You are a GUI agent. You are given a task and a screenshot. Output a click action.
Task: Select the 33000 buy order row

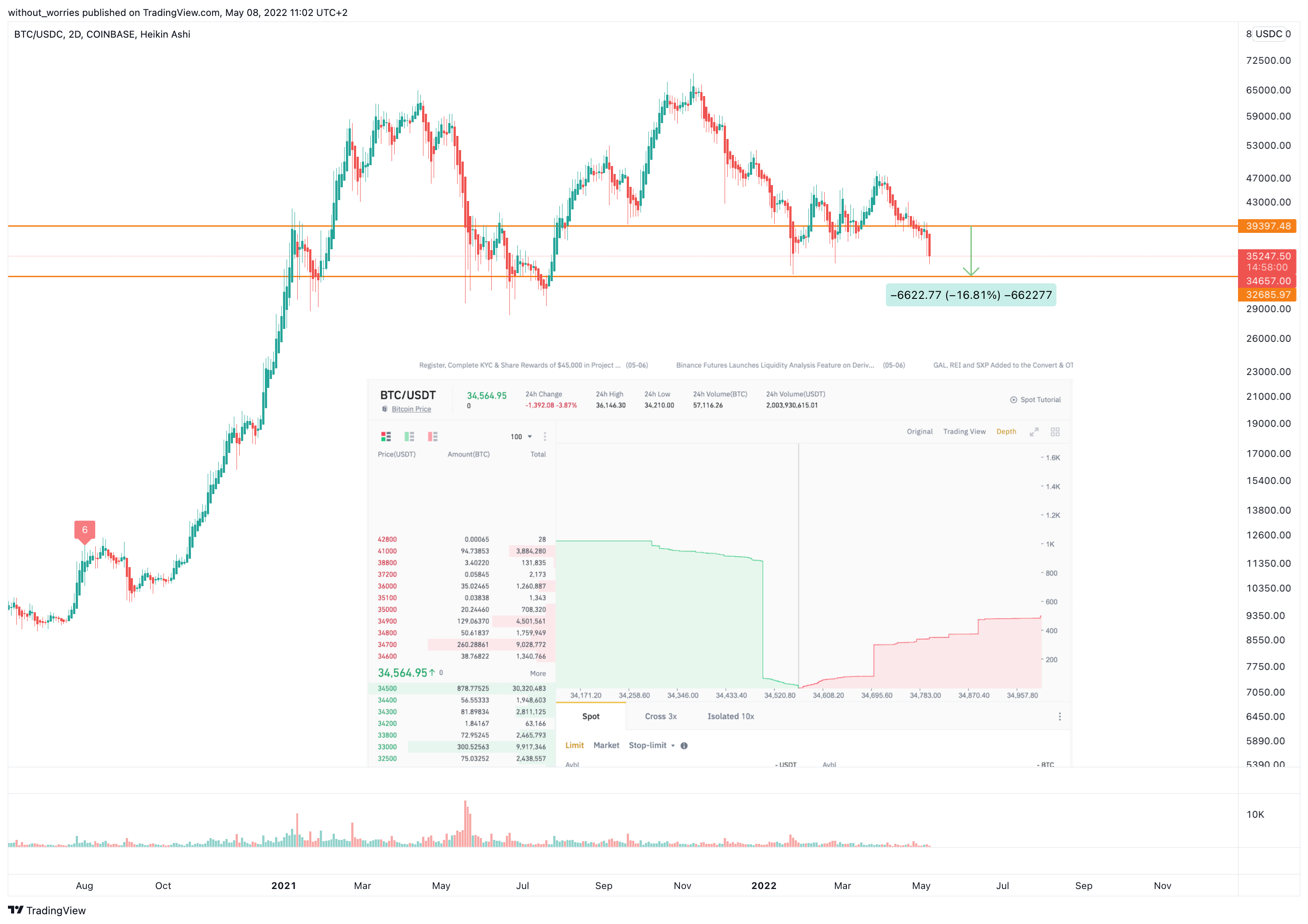(462, 747)
